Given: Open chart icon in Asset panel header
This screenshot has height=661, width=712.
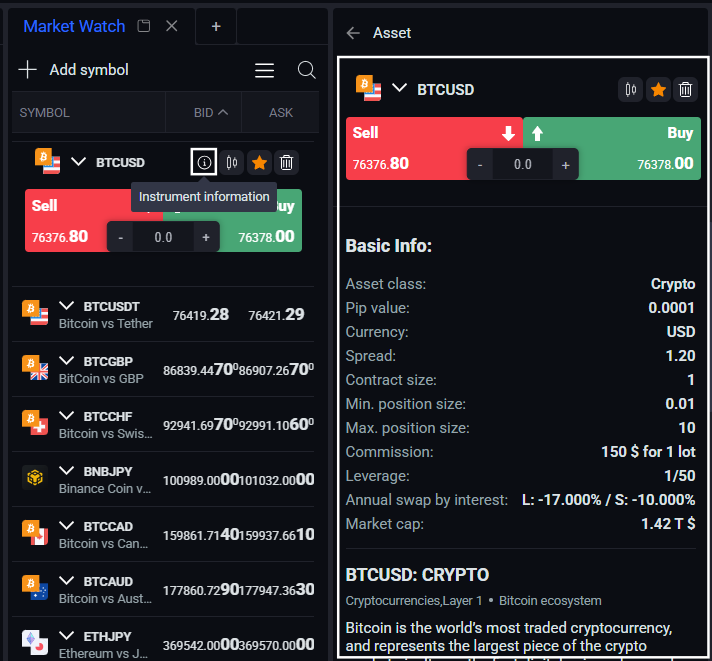Looking at the screenshot, I should click(x=630, y=89).
